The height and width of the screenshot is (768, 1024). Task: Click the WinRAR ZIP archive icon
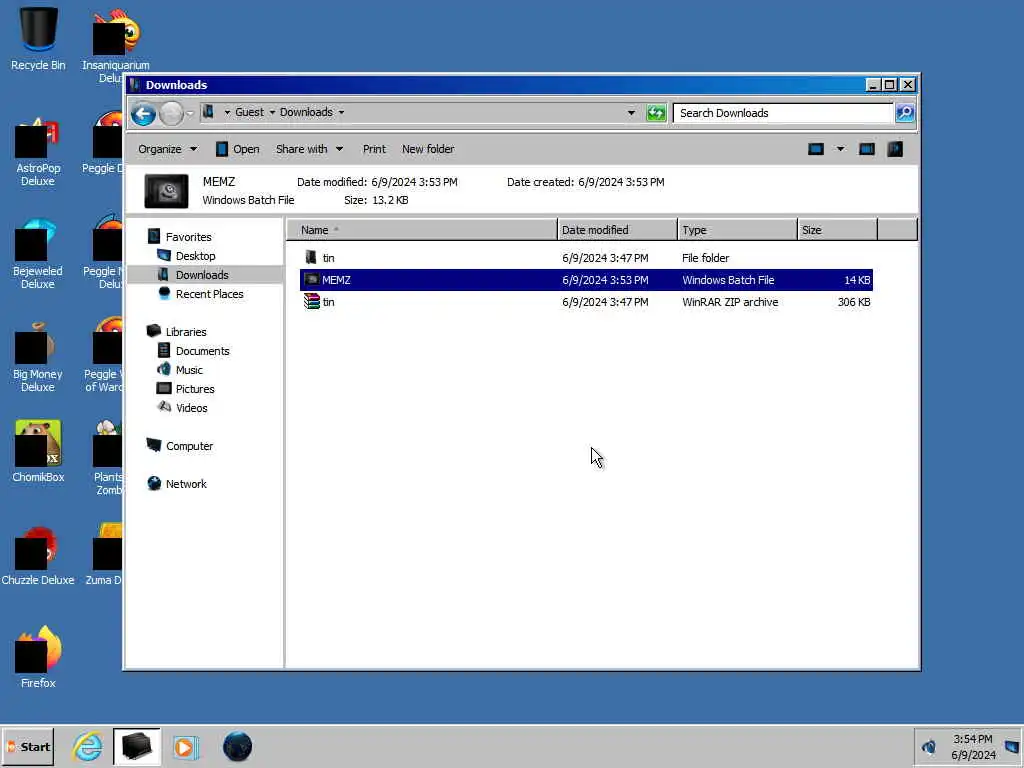point(312,302)
